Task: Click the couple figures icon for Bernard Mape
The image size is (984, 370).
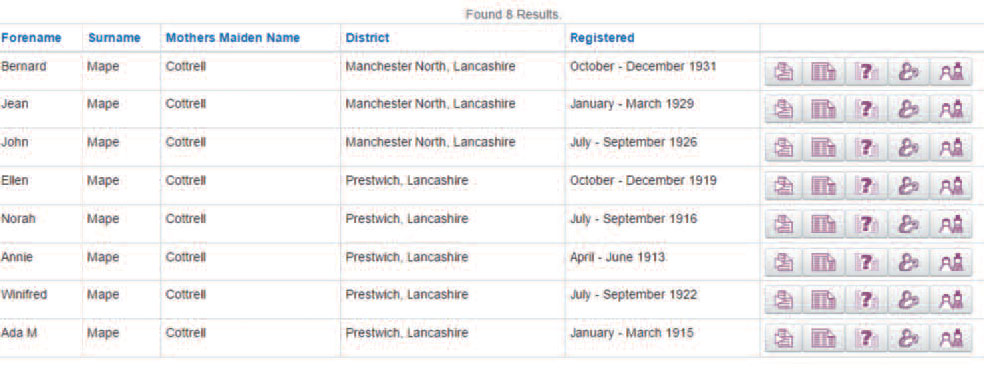Action: coord(951,72)
